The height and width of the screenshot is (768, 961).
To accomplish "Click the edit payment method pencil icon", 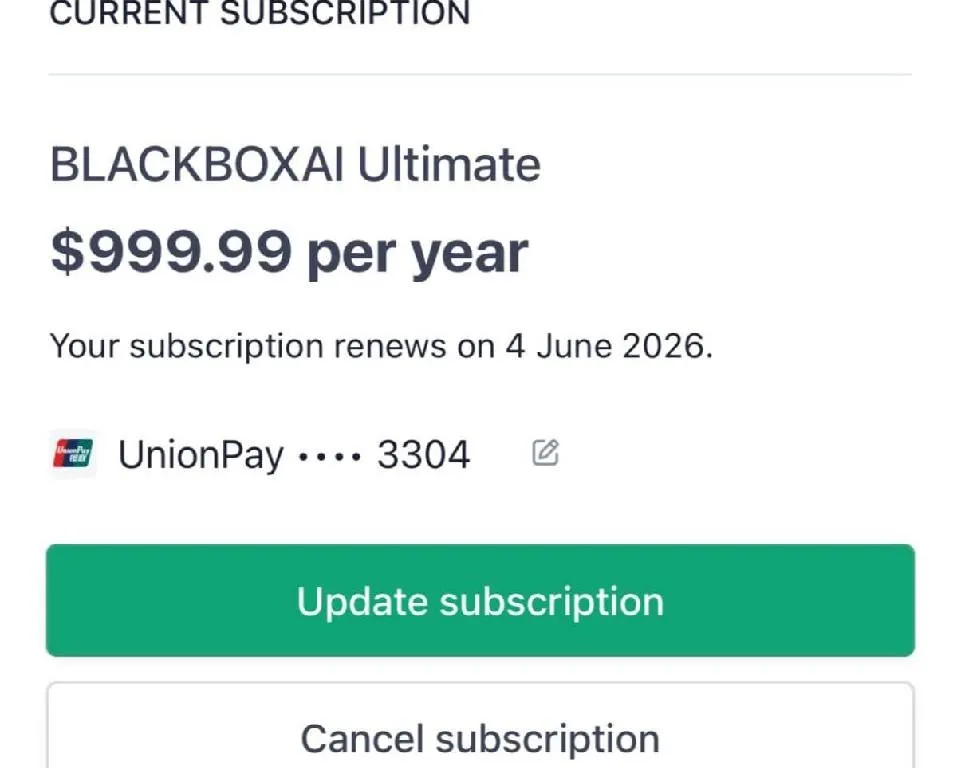I will 545,454.
